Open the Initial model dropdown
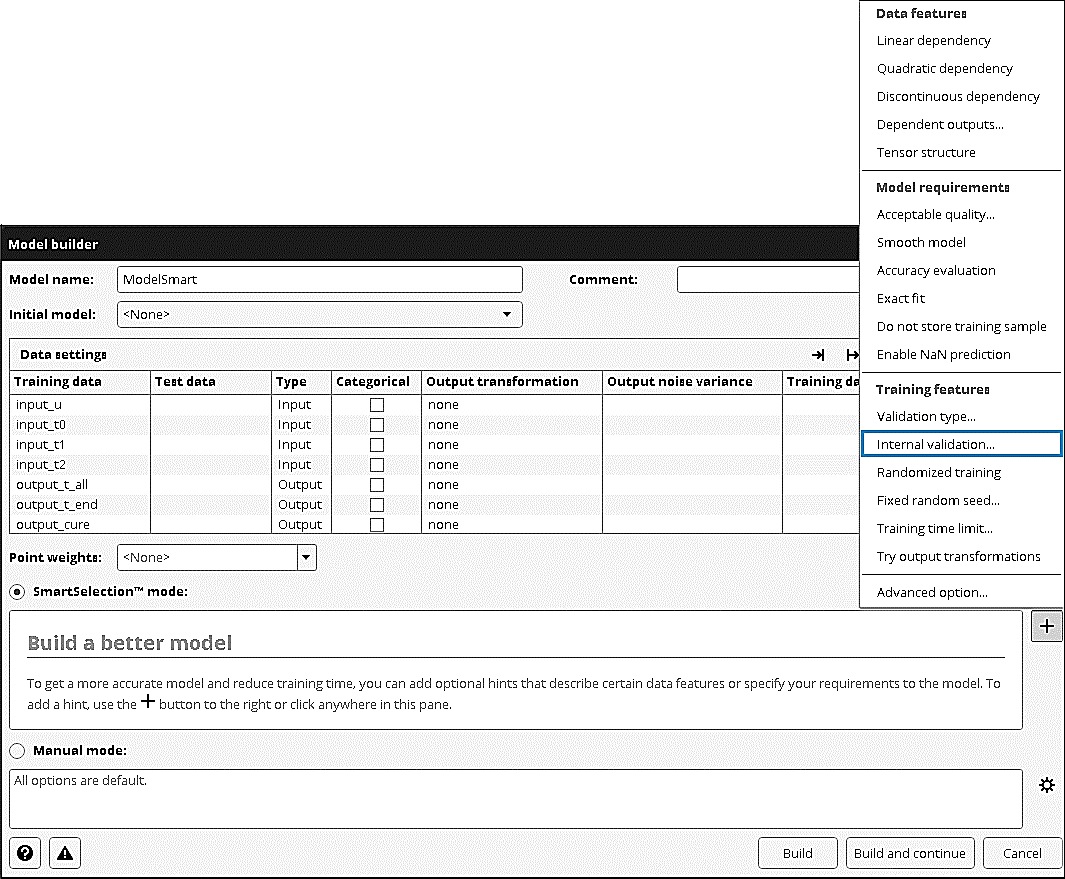The height and width of the screenshot is (879, 1065). pos(320,315)
